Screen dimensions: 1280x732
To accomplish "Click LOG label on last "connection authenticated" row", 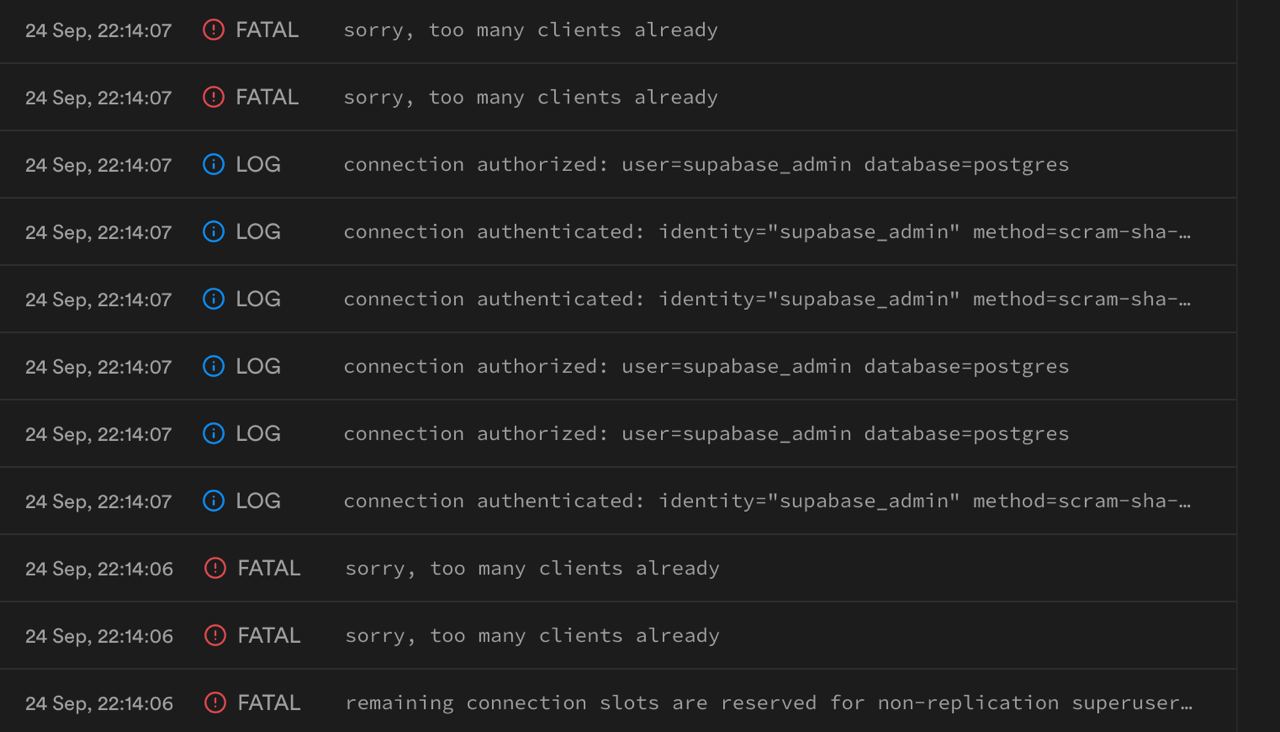I will tap(258, 501).
